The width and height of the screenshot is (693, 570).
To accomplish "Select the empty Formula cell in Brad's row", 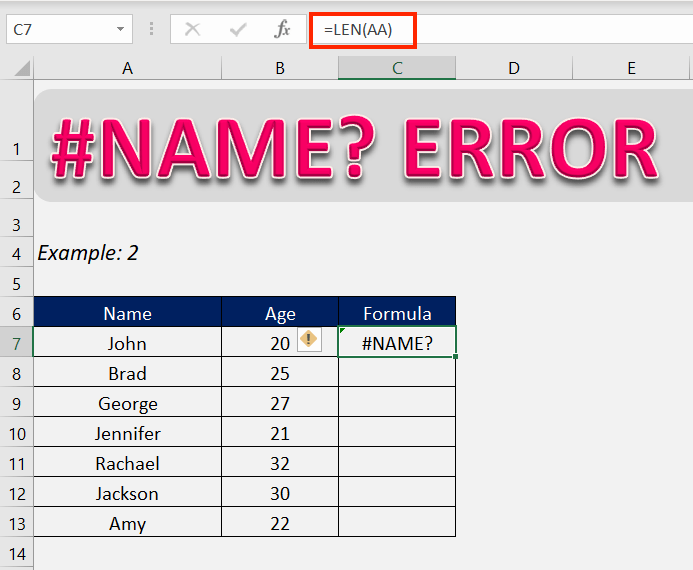I will [397, 372].
